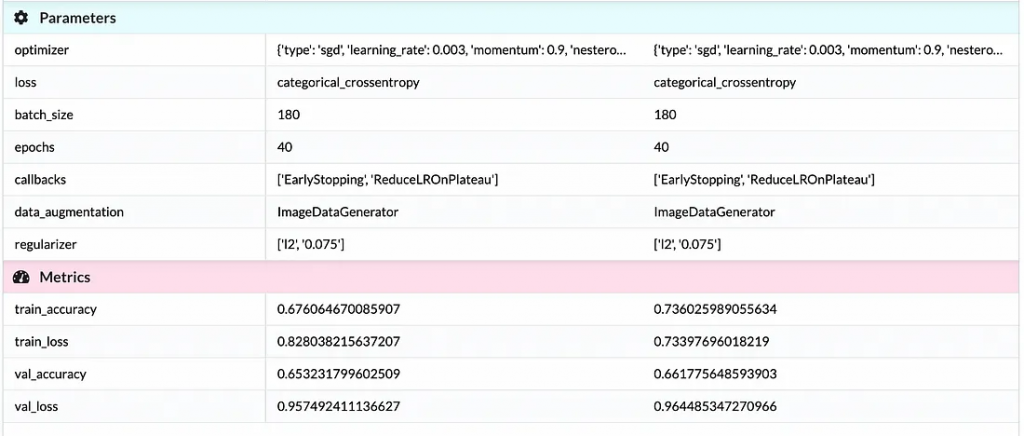Click second run's callbacks list value
The image size is (1024, 436).
[764, 179]
